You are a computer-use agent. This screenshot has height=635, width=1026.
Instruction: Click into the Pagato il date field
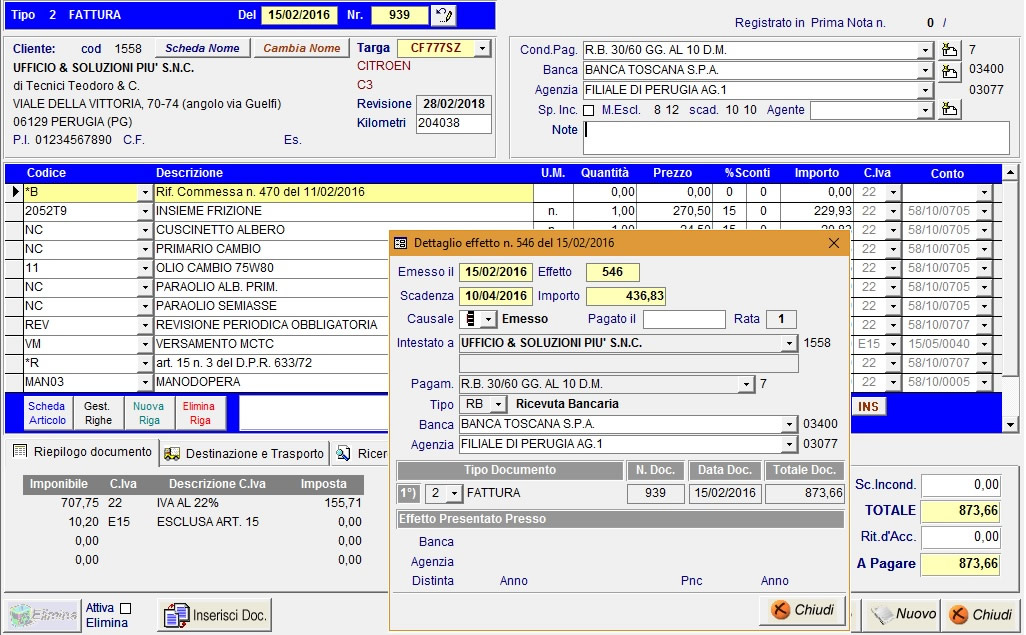tap(684, 319)
